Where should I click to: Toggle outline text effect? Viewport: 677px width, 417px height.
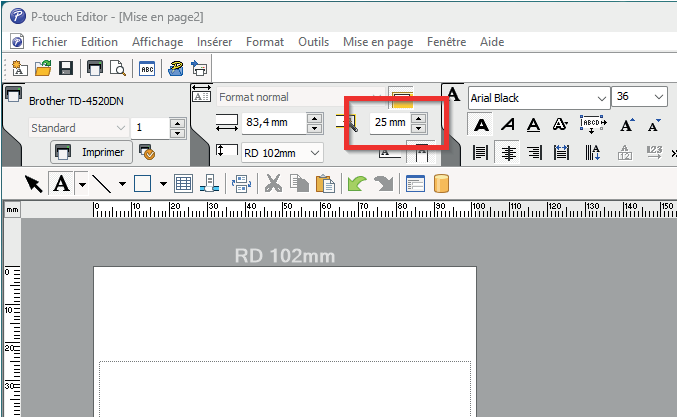[x=560, y=125]
